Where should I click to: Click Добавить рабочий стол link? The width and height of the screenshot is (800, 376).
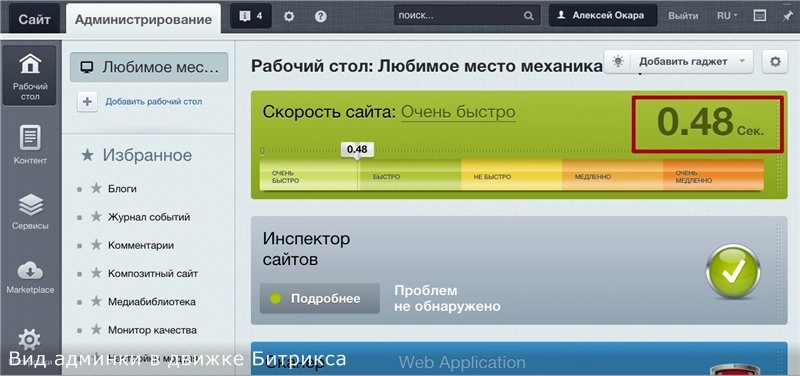tap(154, 102)
